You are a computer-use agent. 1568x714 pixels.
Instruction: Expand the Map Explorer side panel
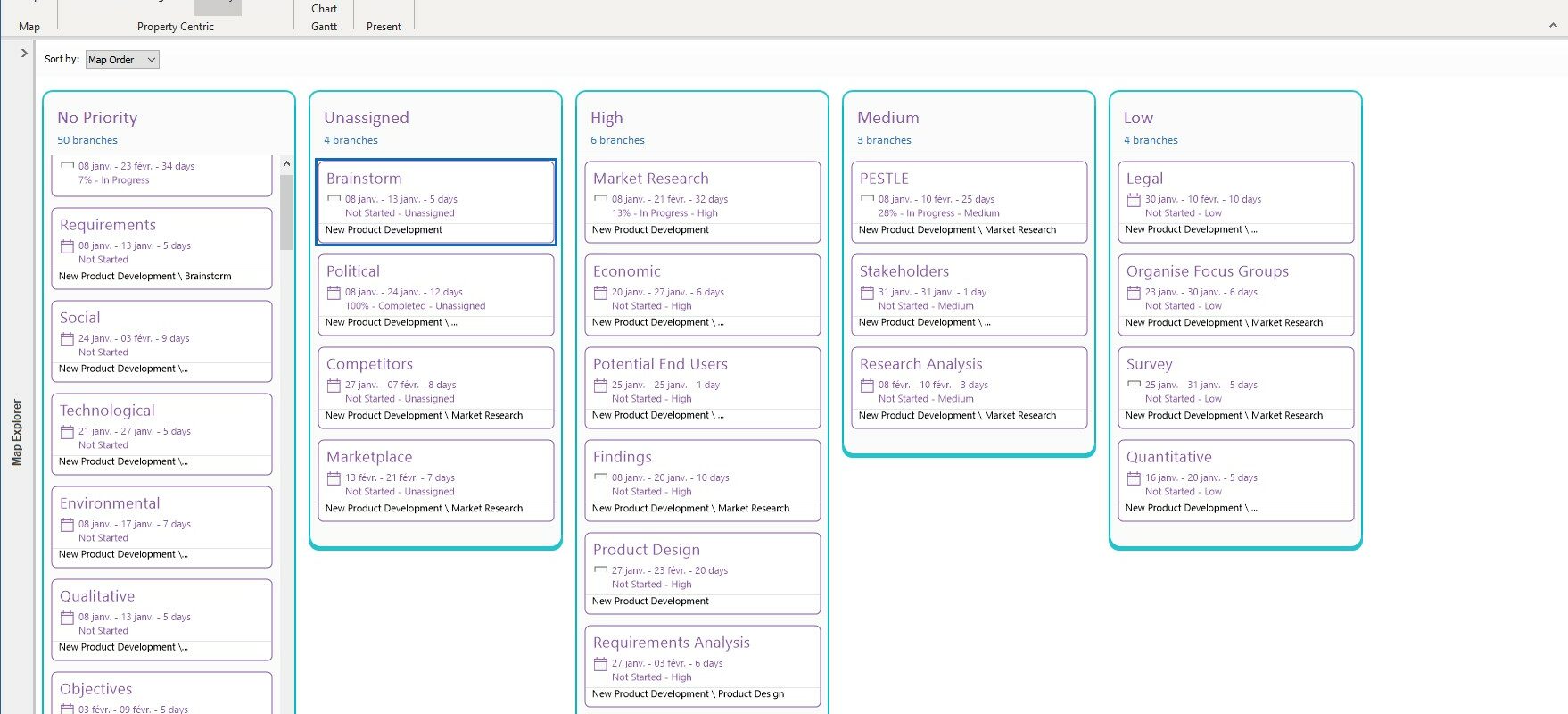click(x=24, y=54)
